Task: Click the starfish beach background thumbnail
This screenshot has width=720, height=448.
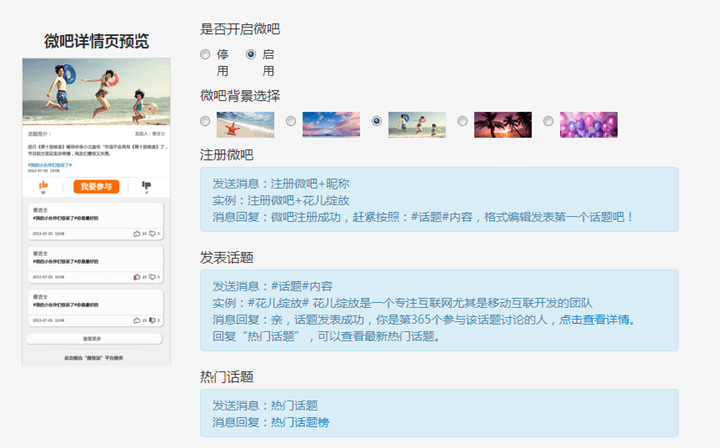Action: [245, 124]
